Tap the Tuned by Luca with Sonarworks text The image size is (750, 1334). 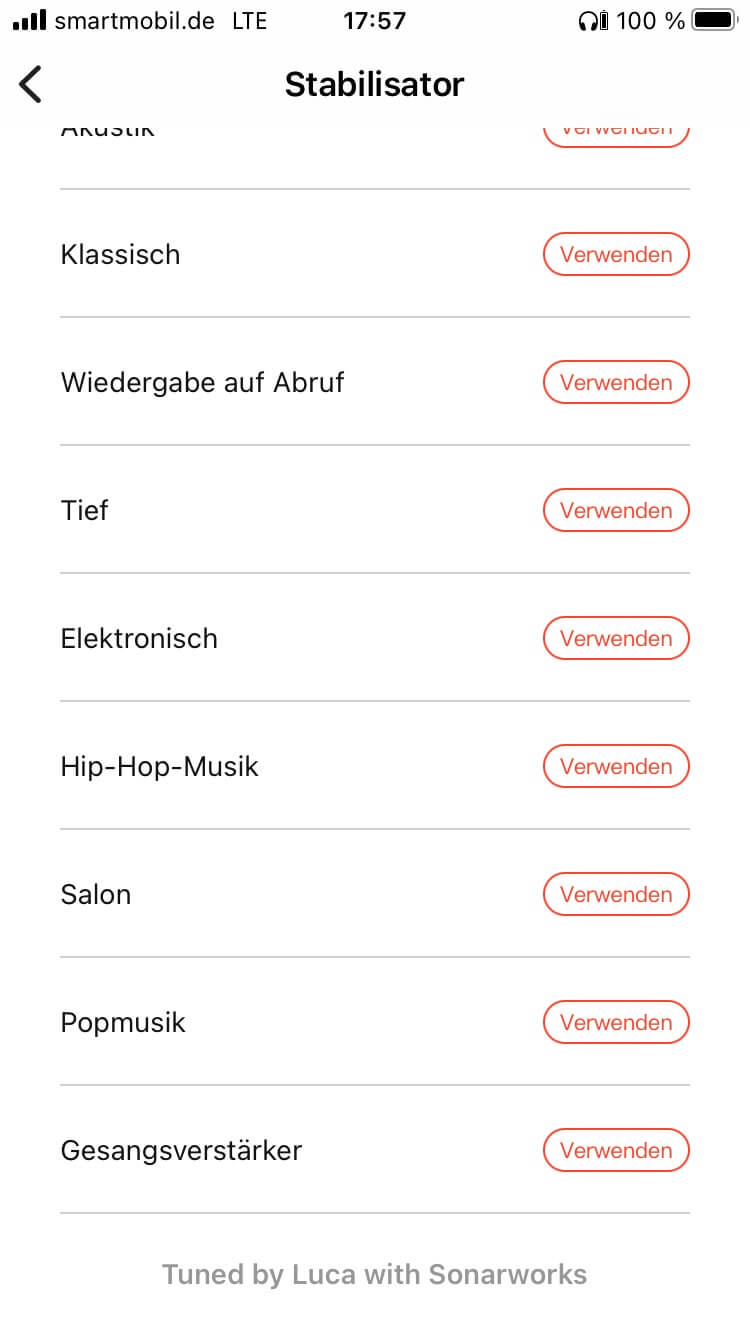(x=374, y=1275)
